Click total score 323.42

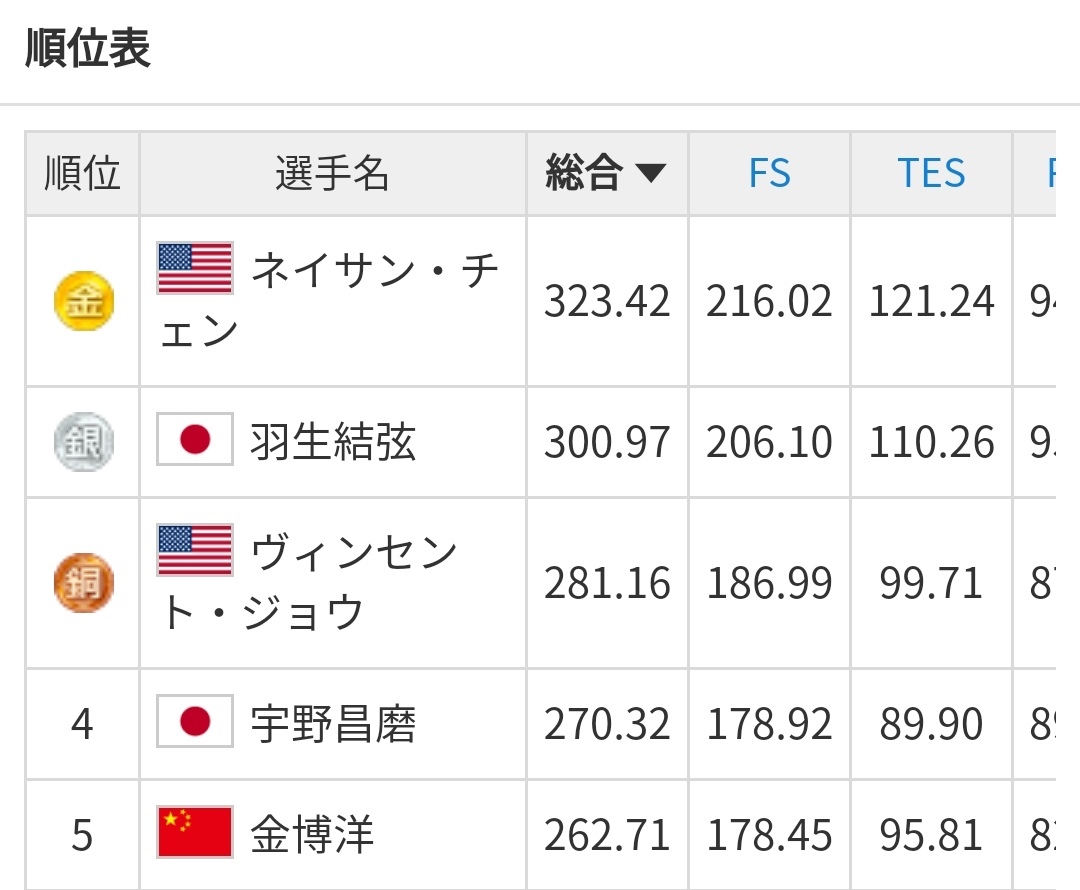click(x=607, y=301)
